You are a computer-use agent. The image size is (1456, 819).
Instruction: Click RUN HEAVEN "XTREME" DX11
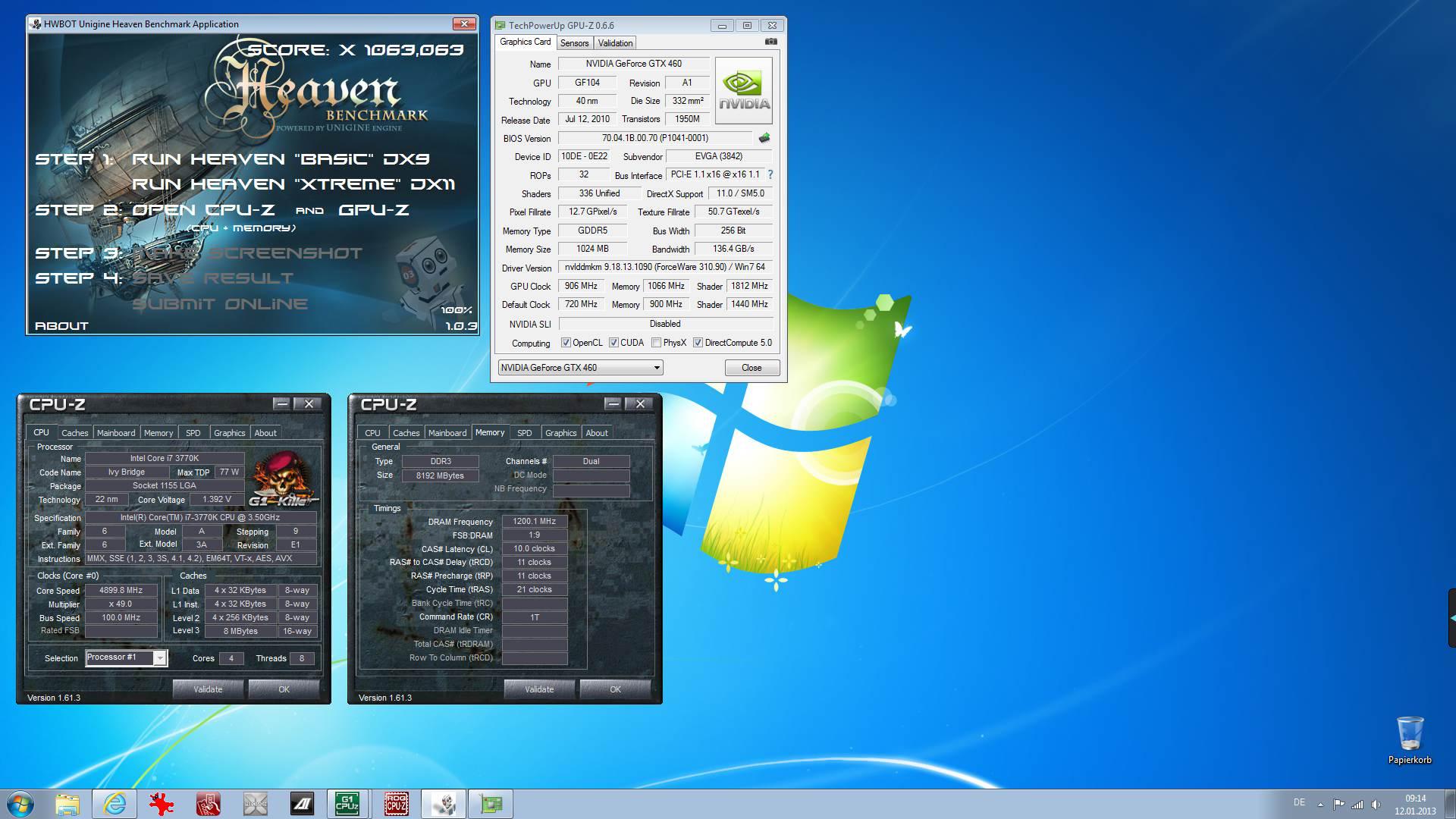pyautogui.click(x=293, y=184)
